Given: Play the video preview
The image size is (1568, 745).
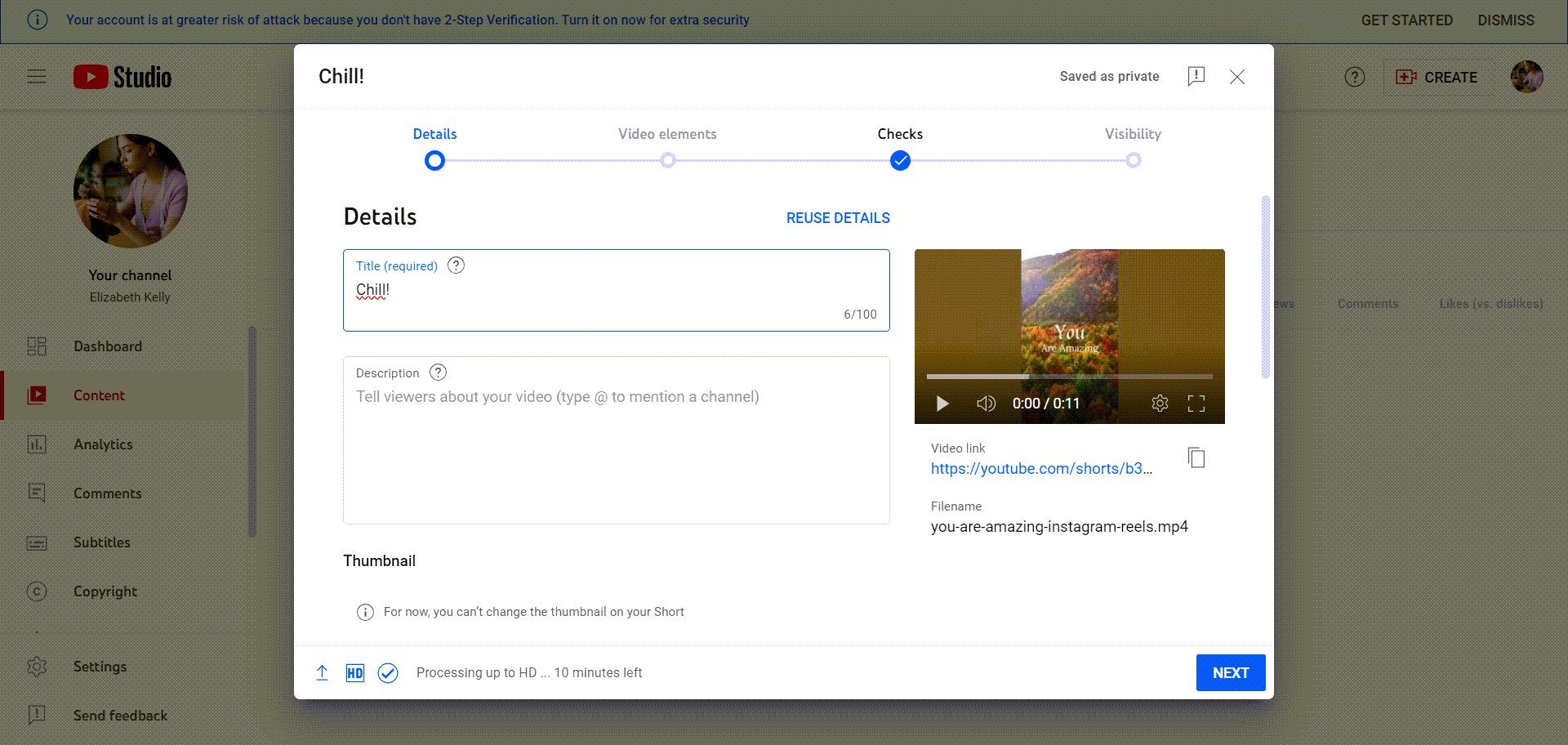Looking at the screenshot, I should pyautogui.click(x=942, y=404).
